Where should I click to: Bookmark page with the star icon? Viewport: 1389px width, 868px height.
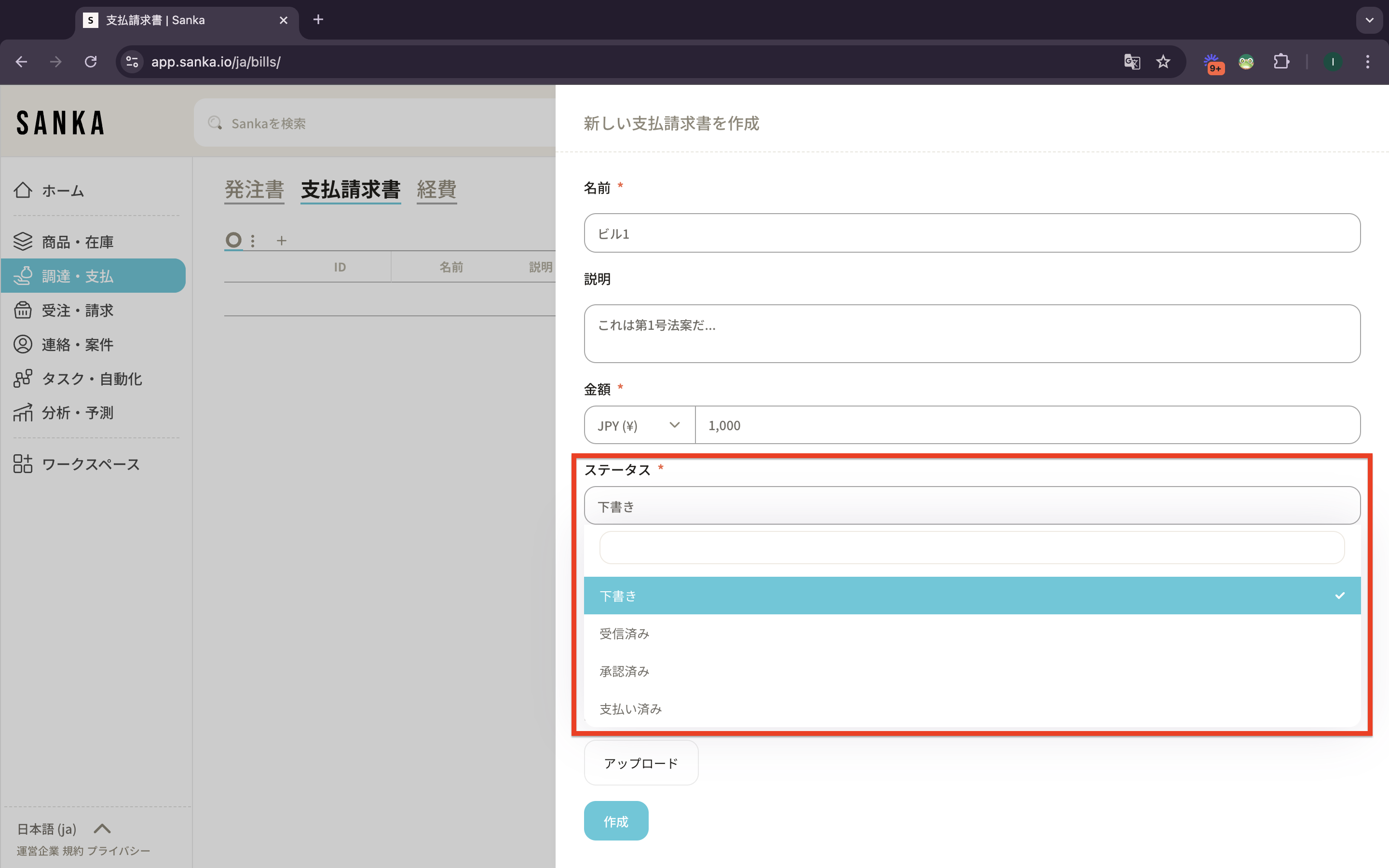(x=1163, y=61)
